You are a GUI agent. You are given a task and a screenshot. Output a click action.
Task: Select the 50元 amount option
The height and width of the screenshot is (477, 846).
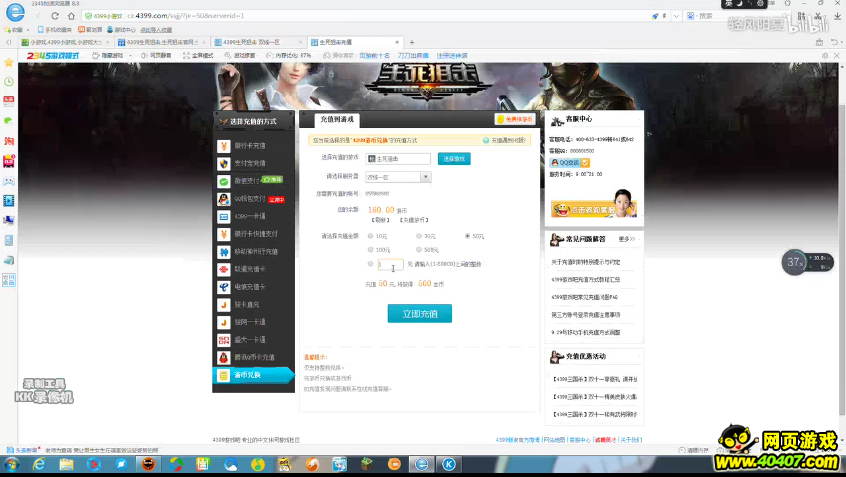[467, 236]
